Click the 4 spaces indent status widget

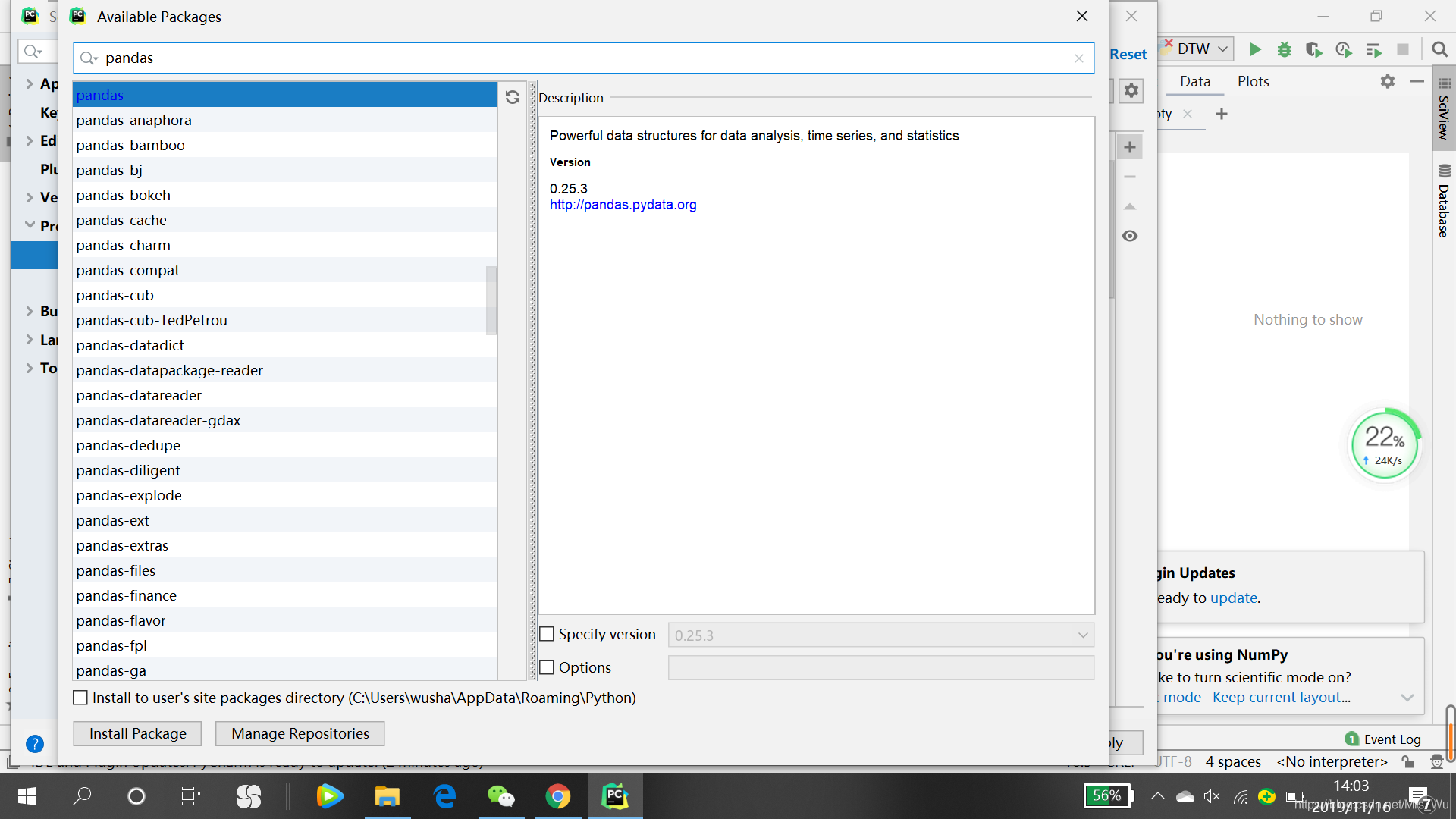(x=1233, y=761)
